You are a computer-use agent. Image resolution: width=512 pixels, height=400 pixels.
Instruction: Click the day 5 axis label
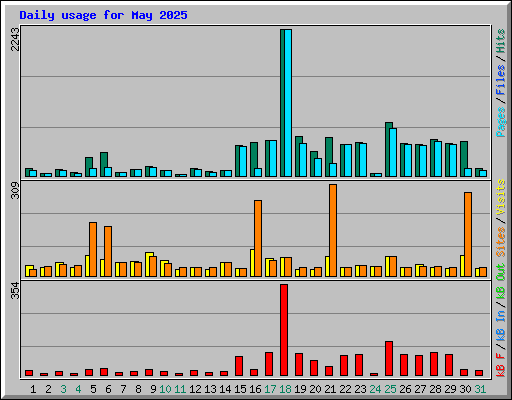[93, 389]
